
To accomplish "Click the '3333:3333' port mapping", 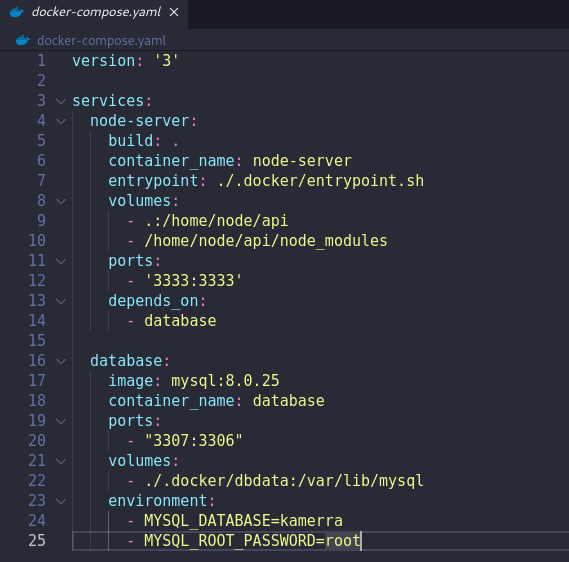I will [x=193, y=281].
